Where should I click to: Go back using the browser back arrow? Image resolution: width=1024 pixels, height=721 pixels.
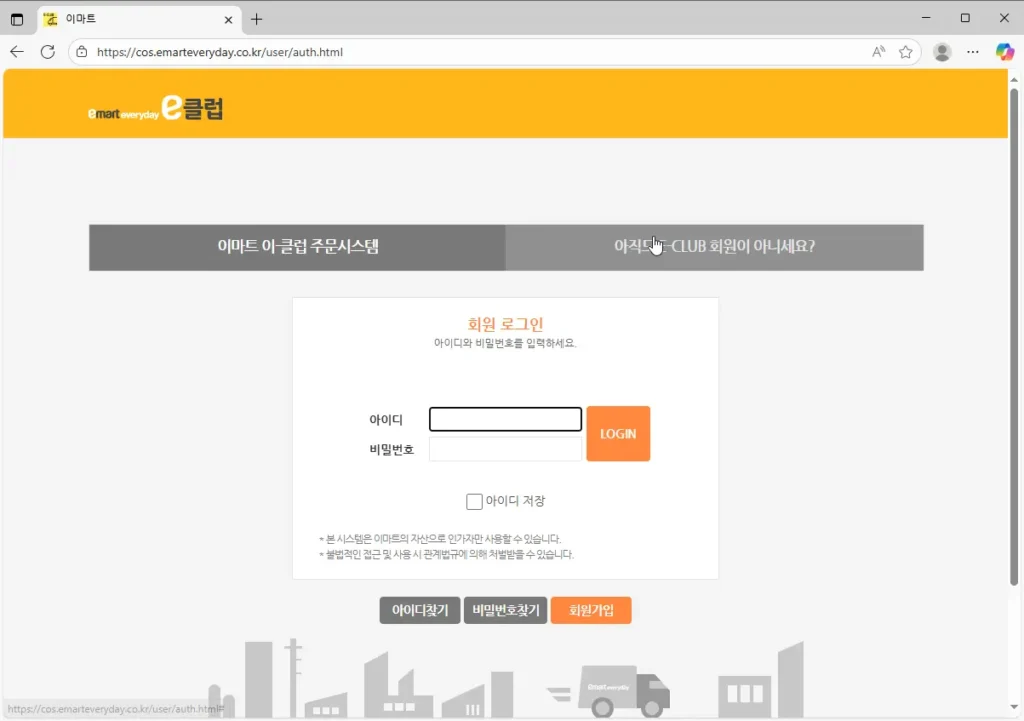point(16,52)
